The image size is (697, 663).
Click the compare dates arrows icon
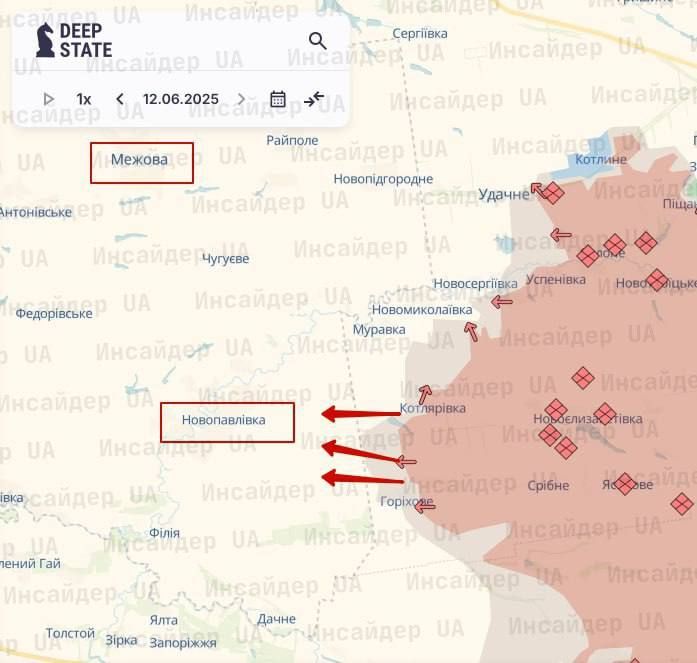(x=314, y=99)
